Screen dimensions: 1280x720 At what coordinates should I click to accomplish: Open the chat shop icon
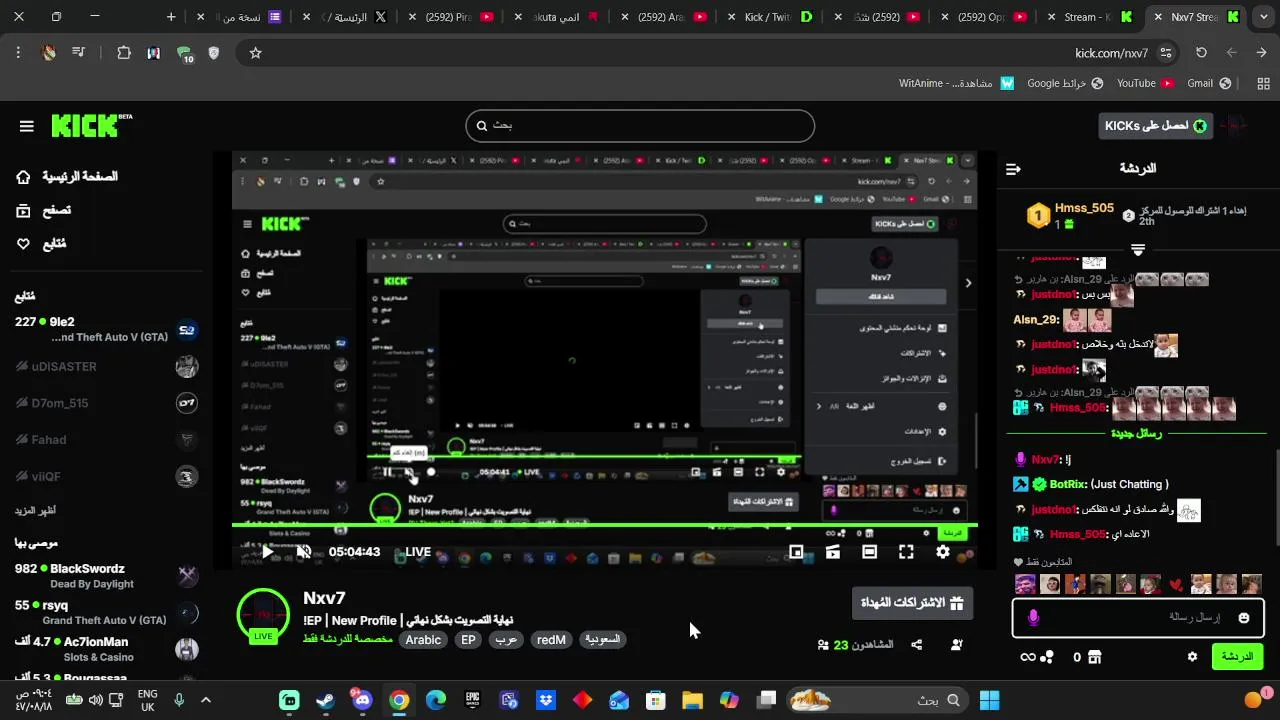[x=1094, y=657]
